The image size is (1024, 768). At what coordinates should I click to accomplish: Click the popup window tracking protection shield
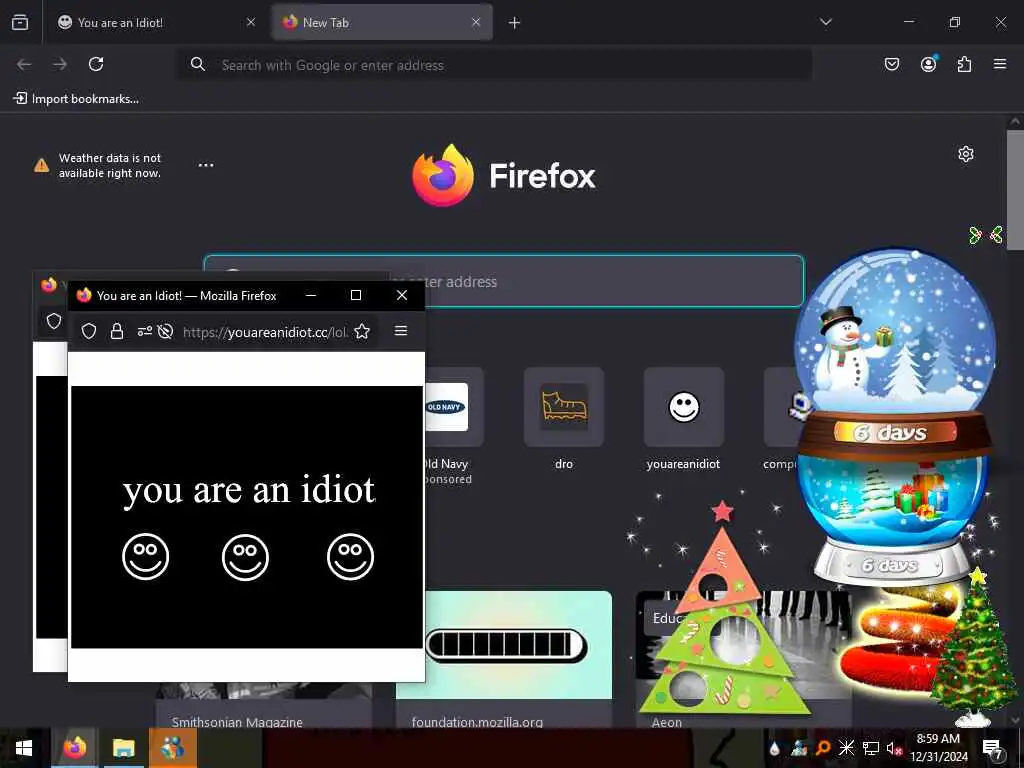click(x=89, y=332)
